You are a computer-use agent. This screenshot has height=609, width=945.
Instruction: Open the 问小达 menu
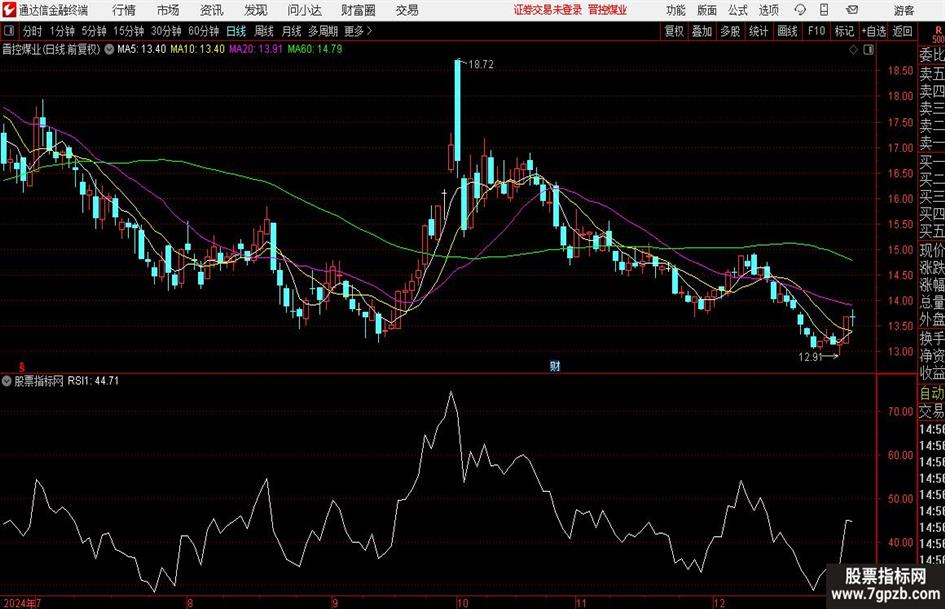[x=304, y=10]
